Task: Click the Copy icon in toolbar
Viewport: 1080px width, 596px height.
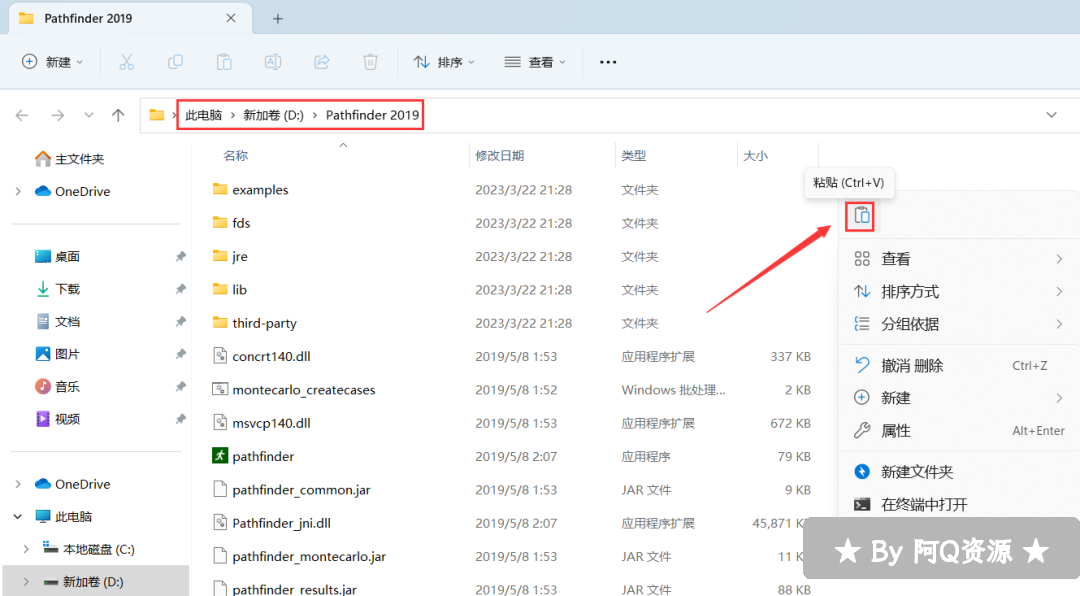Action: [176, 62]
